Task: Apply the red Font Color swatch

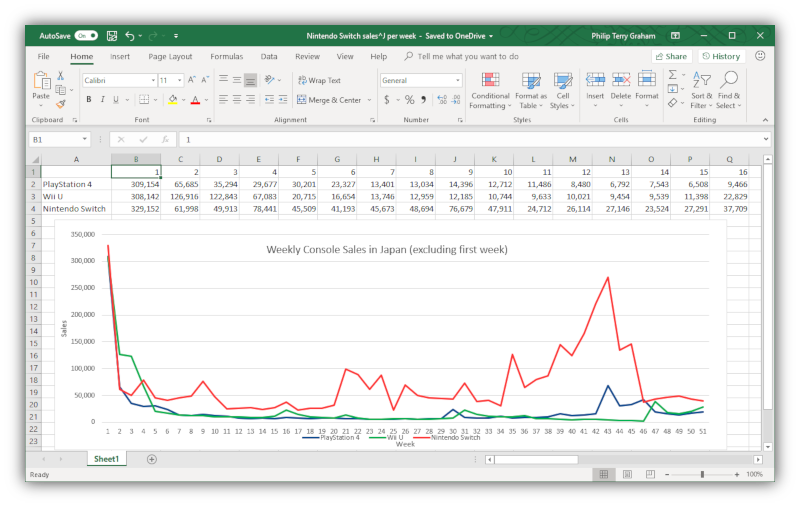Action: tap(195, 99)
